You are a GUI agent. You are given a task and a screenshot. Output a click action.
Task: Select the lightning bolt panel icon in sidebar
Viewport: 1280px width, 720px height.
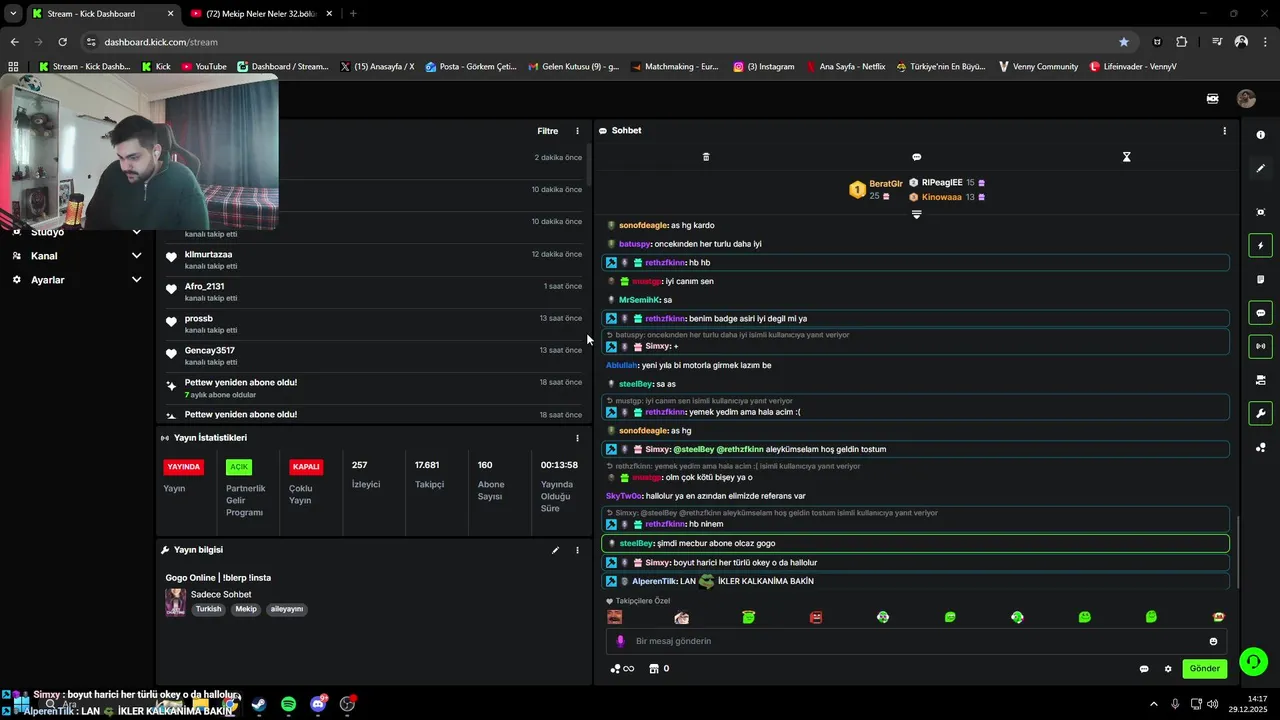click(x=1260, y=246)
